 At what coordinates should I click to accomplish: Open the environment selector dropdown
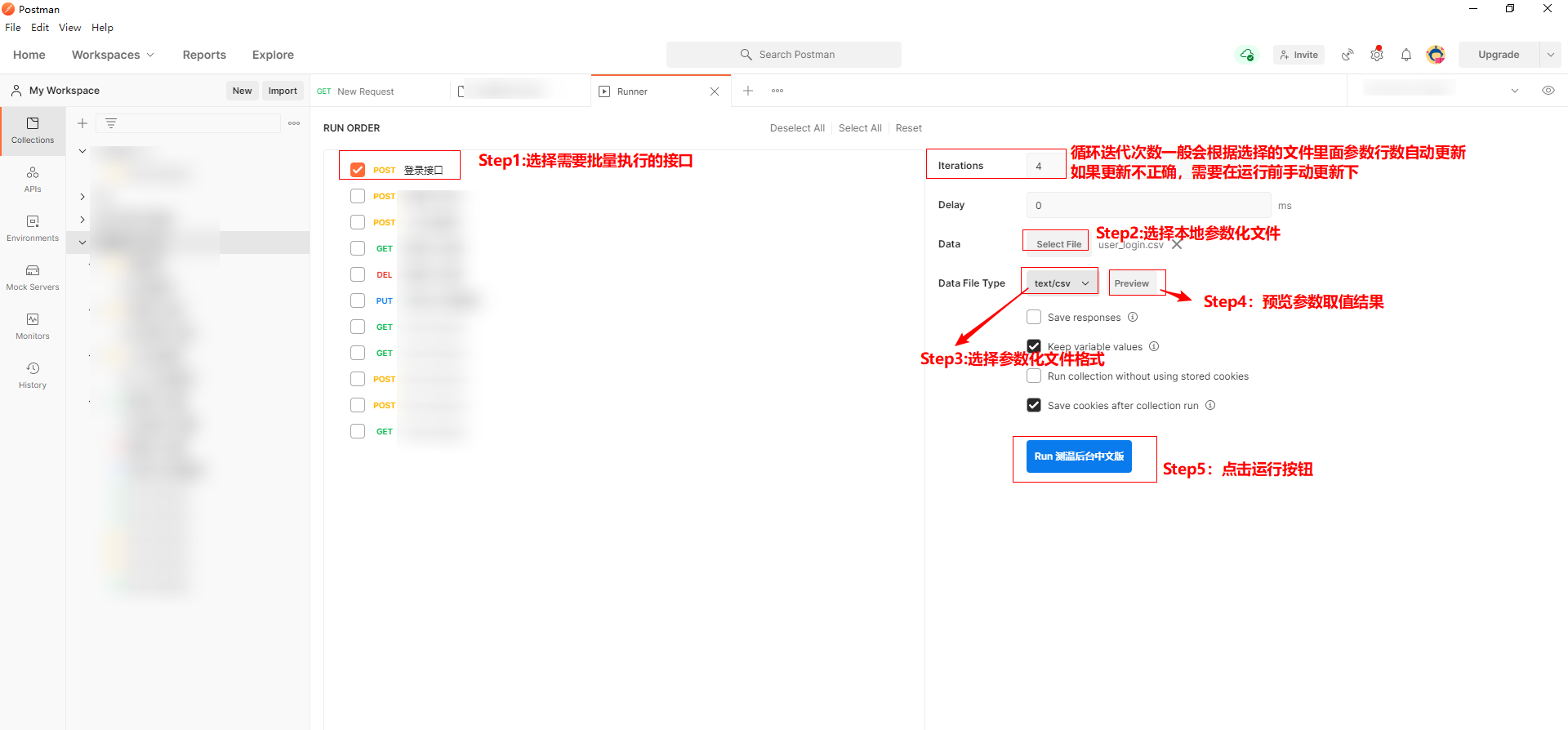(1514, 91)
